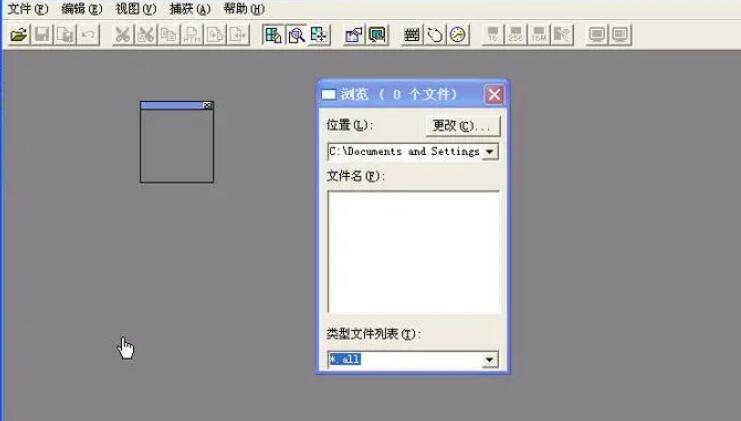This screenshot has width=741, height=421.
Task: Click the page icon with HTH lettering
Action: (192, 35)
